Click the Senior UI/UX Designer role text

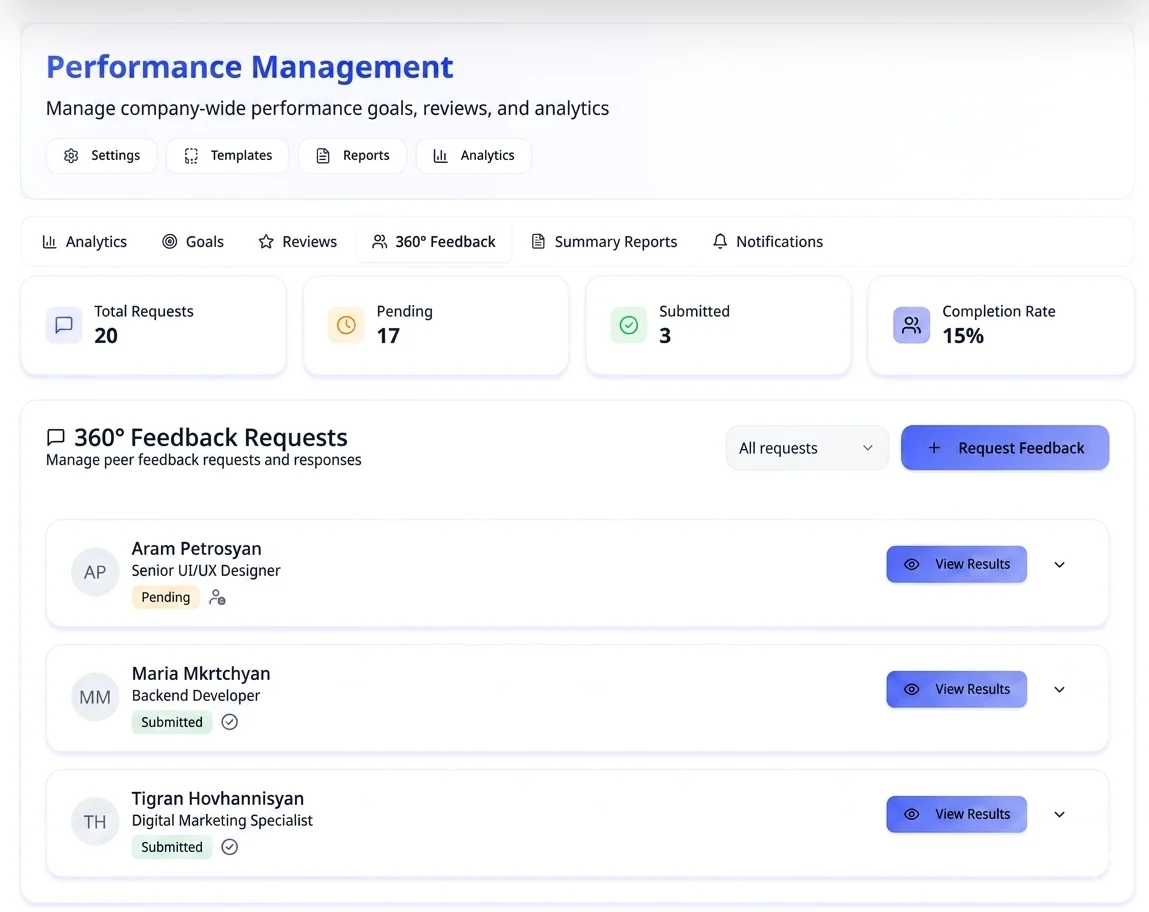coord(206,571)
